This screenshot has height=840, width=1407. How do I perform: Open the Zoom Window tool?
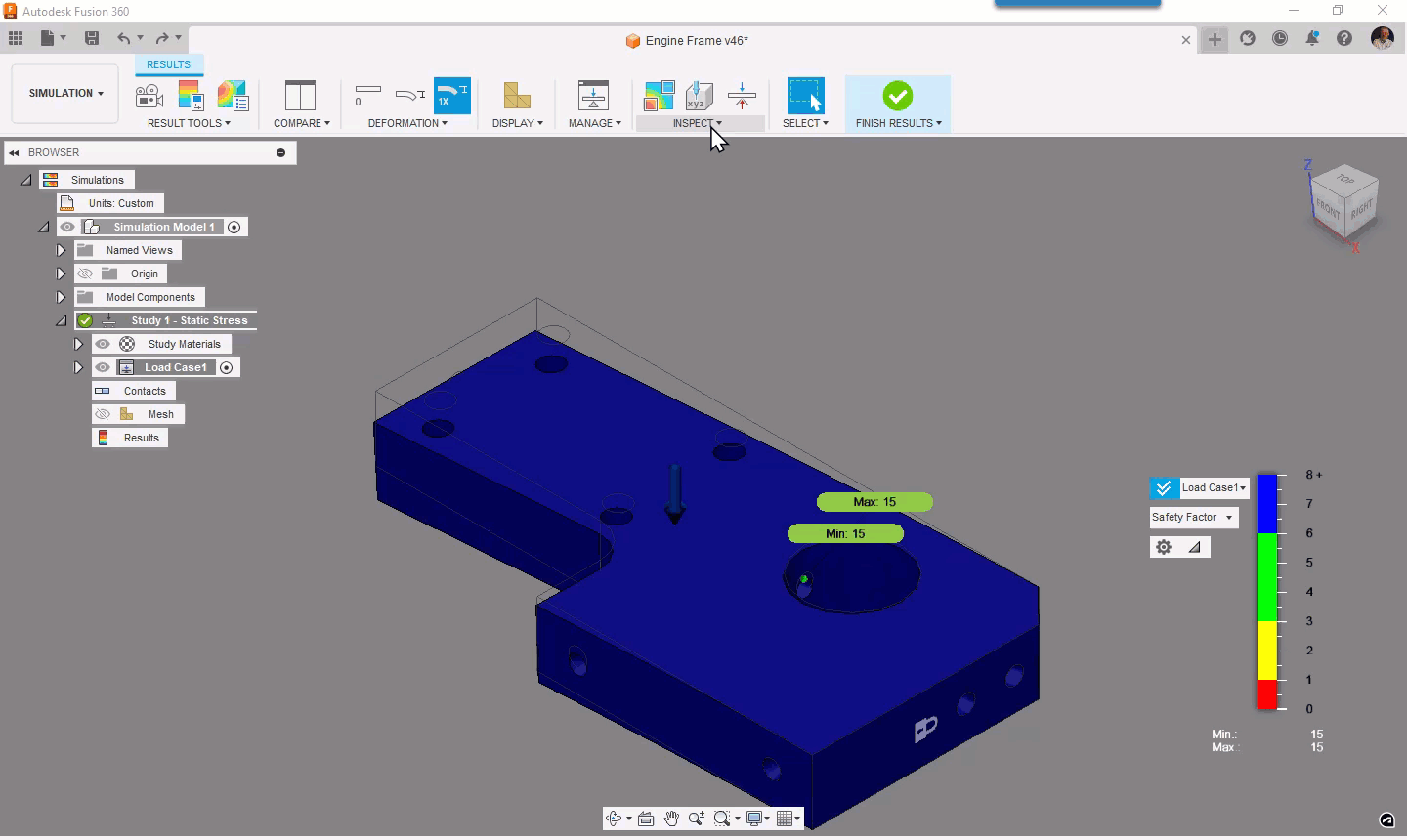(x=723, y=819)
